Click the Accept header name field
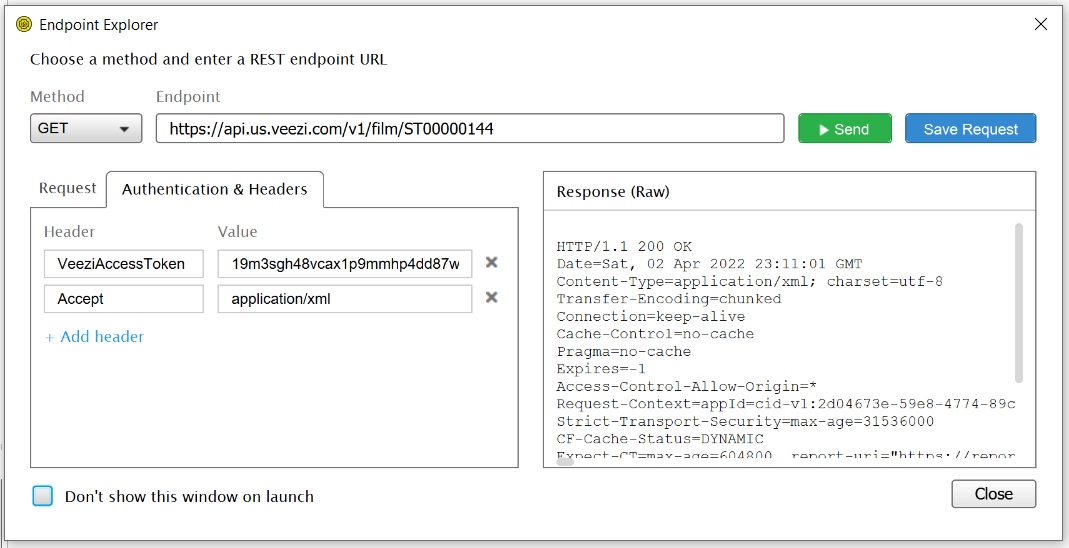The image size is (1069, 548). [x=123, y=299]
